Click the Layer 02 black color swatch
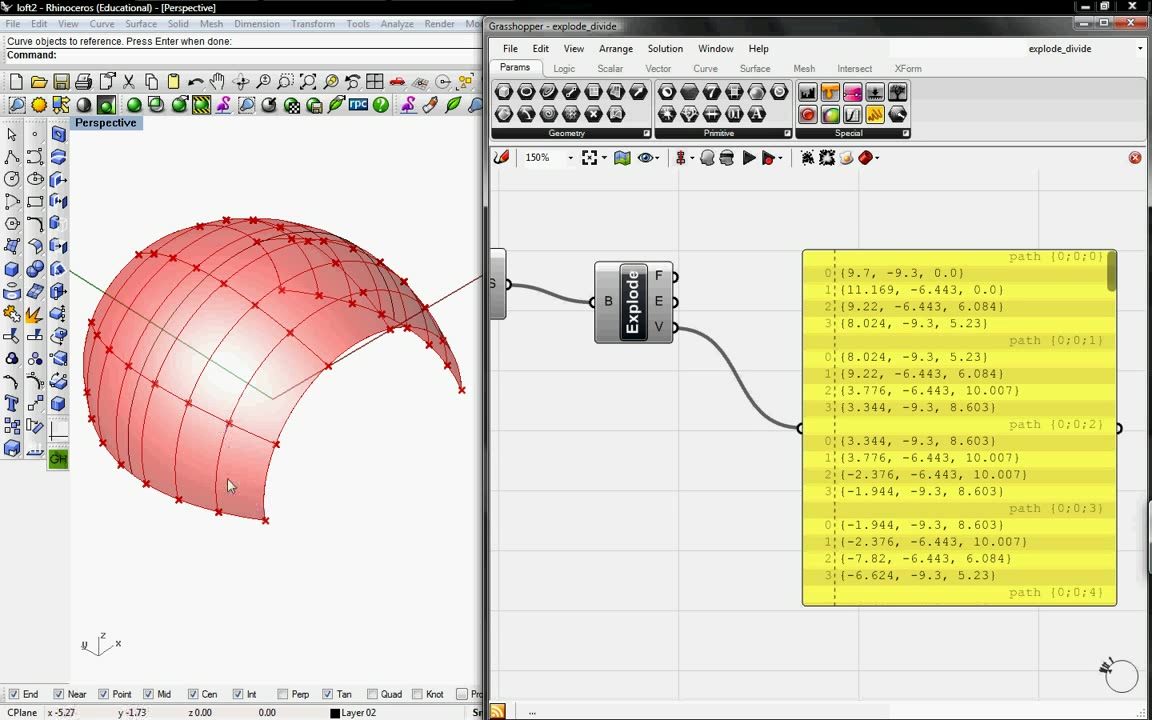Image resolution: width=1152 pixels, height=720 pixels. coord(335,713)
